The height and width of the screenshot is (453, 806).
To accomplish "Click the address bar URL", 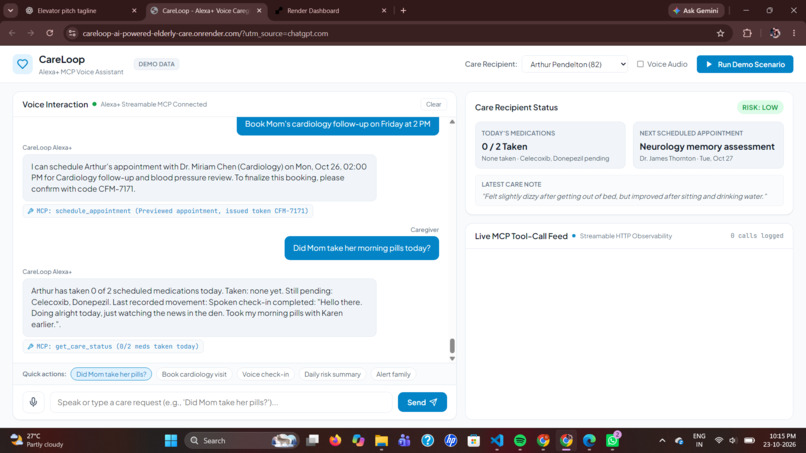I will coord(205,33).
